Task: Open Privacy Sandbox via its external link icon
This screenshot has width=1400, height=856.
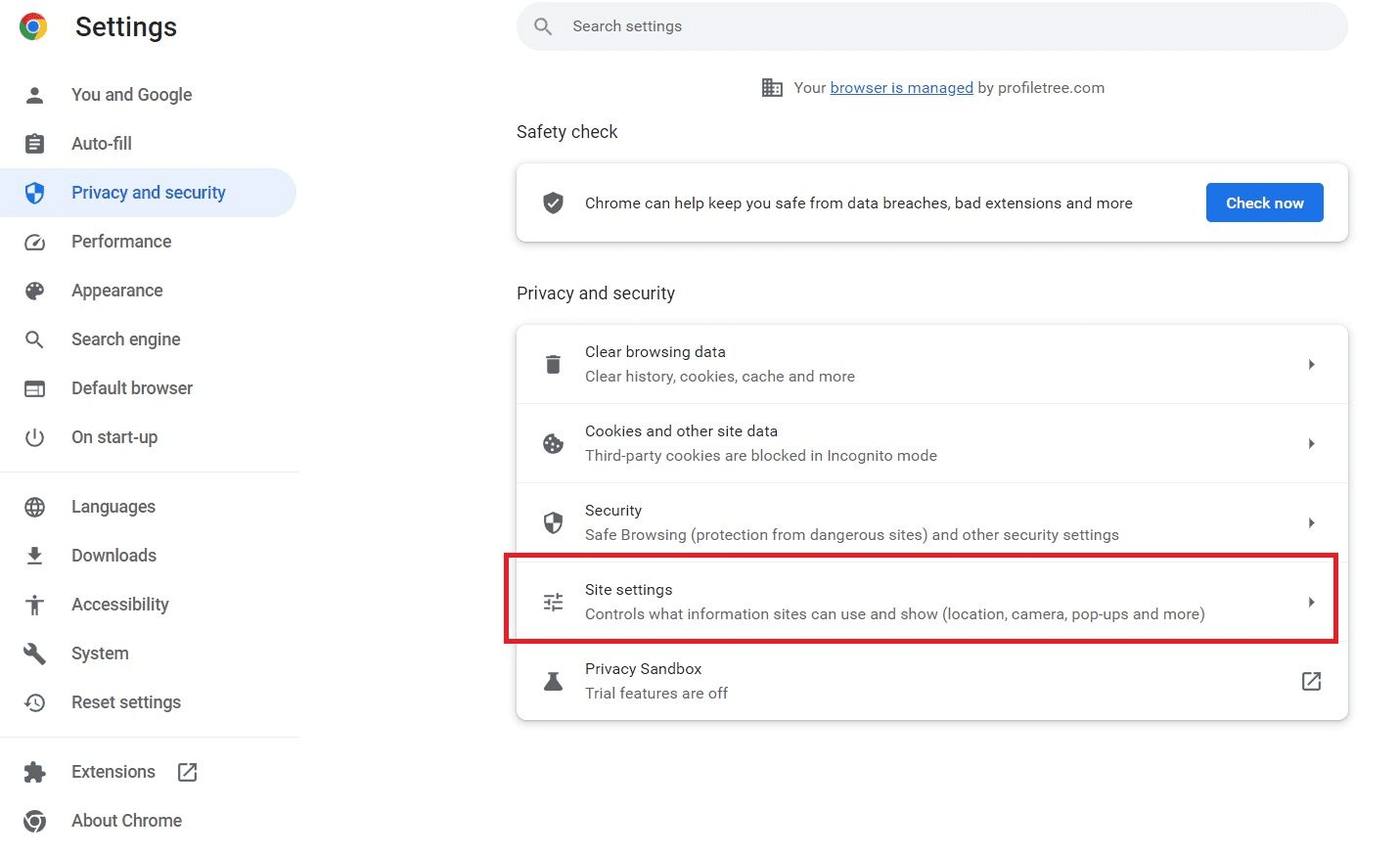Action: (1311, 681)
